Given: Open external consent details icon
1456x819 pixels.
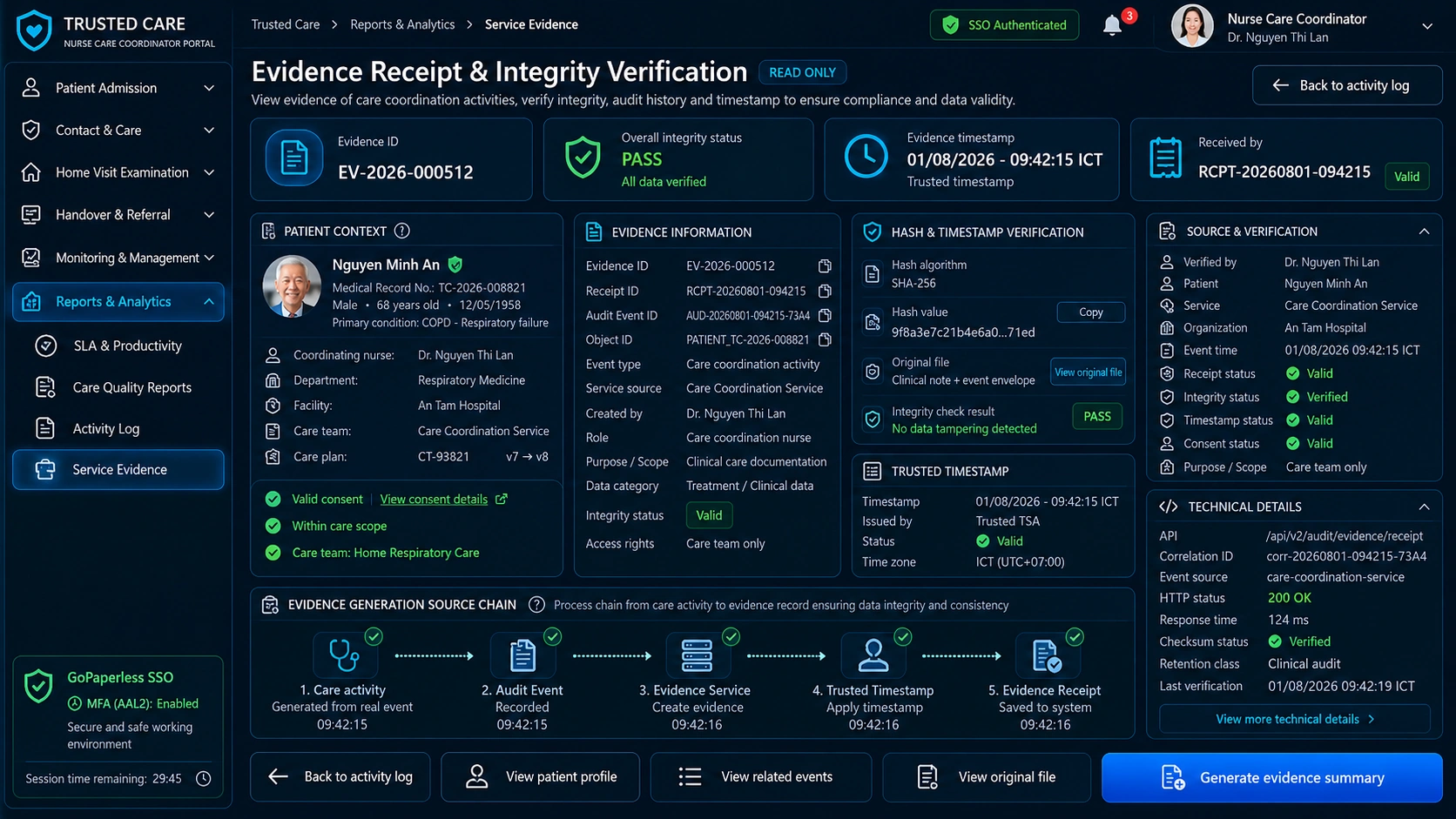Looking at the screenshot, I should tap(502, 499).
